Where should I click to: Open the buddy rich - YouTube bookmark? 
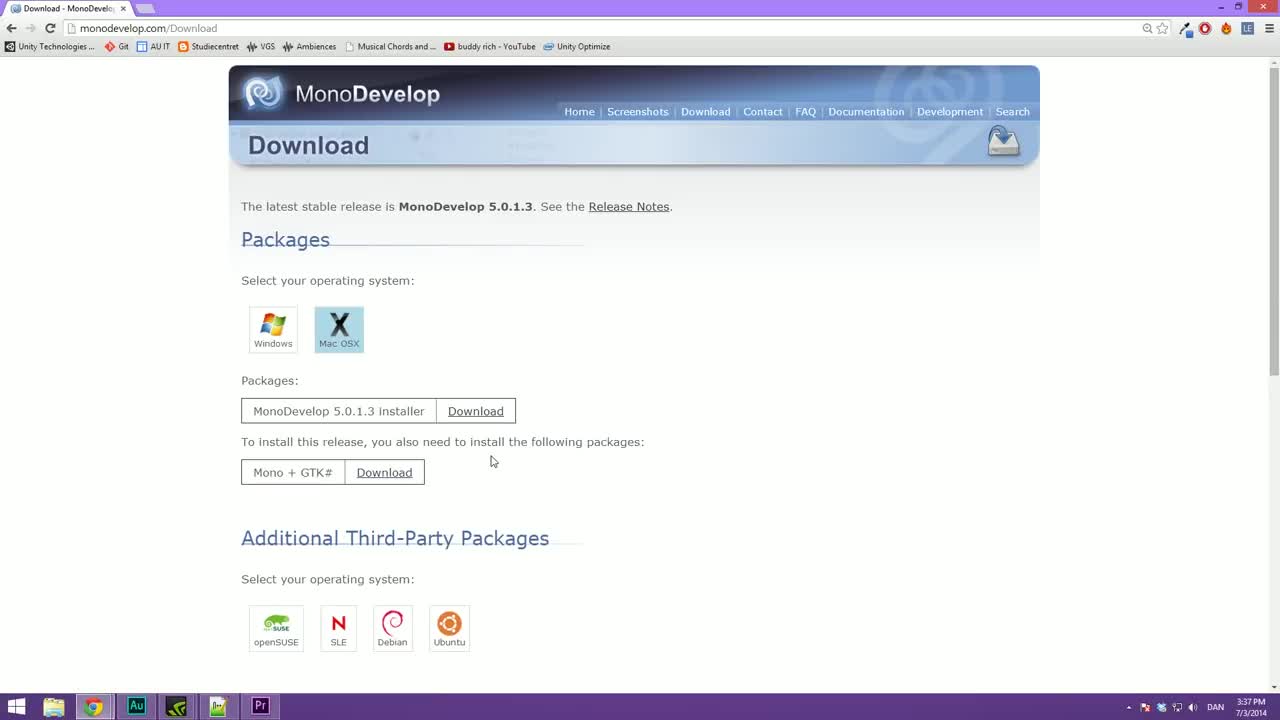click(x=490, y=47)
